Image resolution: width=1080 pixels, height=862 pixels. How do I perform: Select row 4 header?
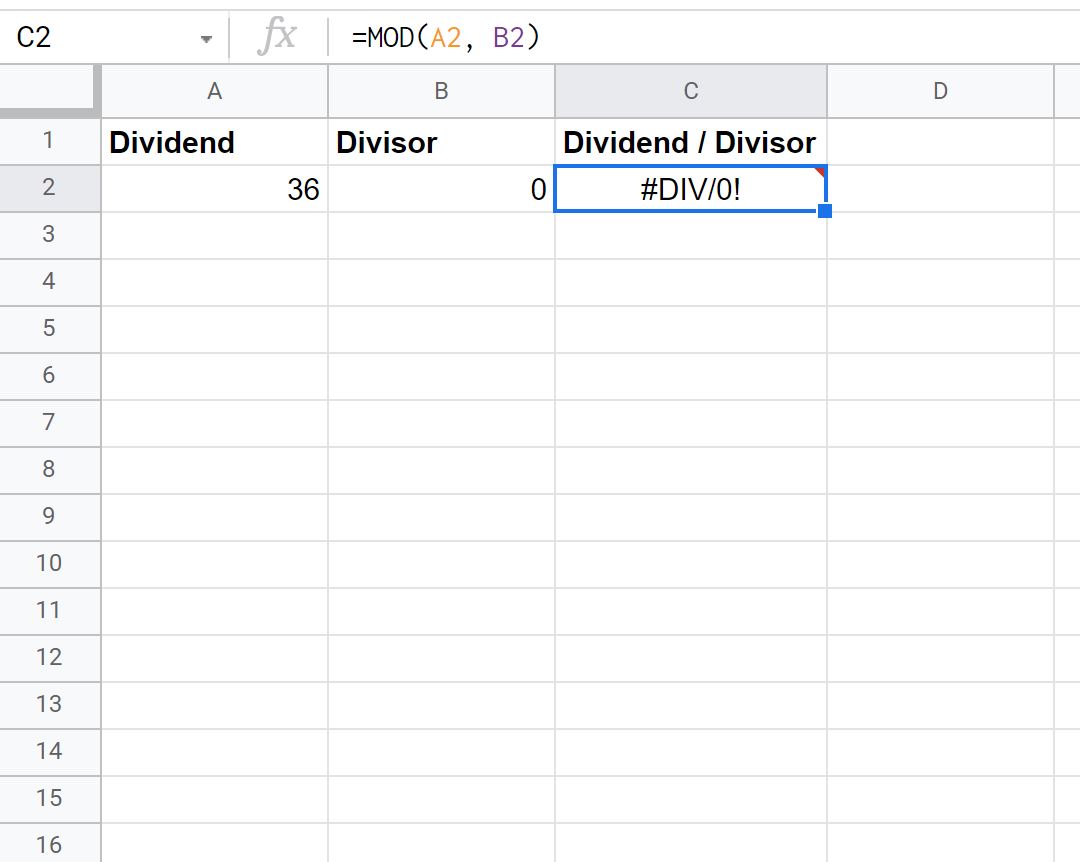(x=48, y=281)
